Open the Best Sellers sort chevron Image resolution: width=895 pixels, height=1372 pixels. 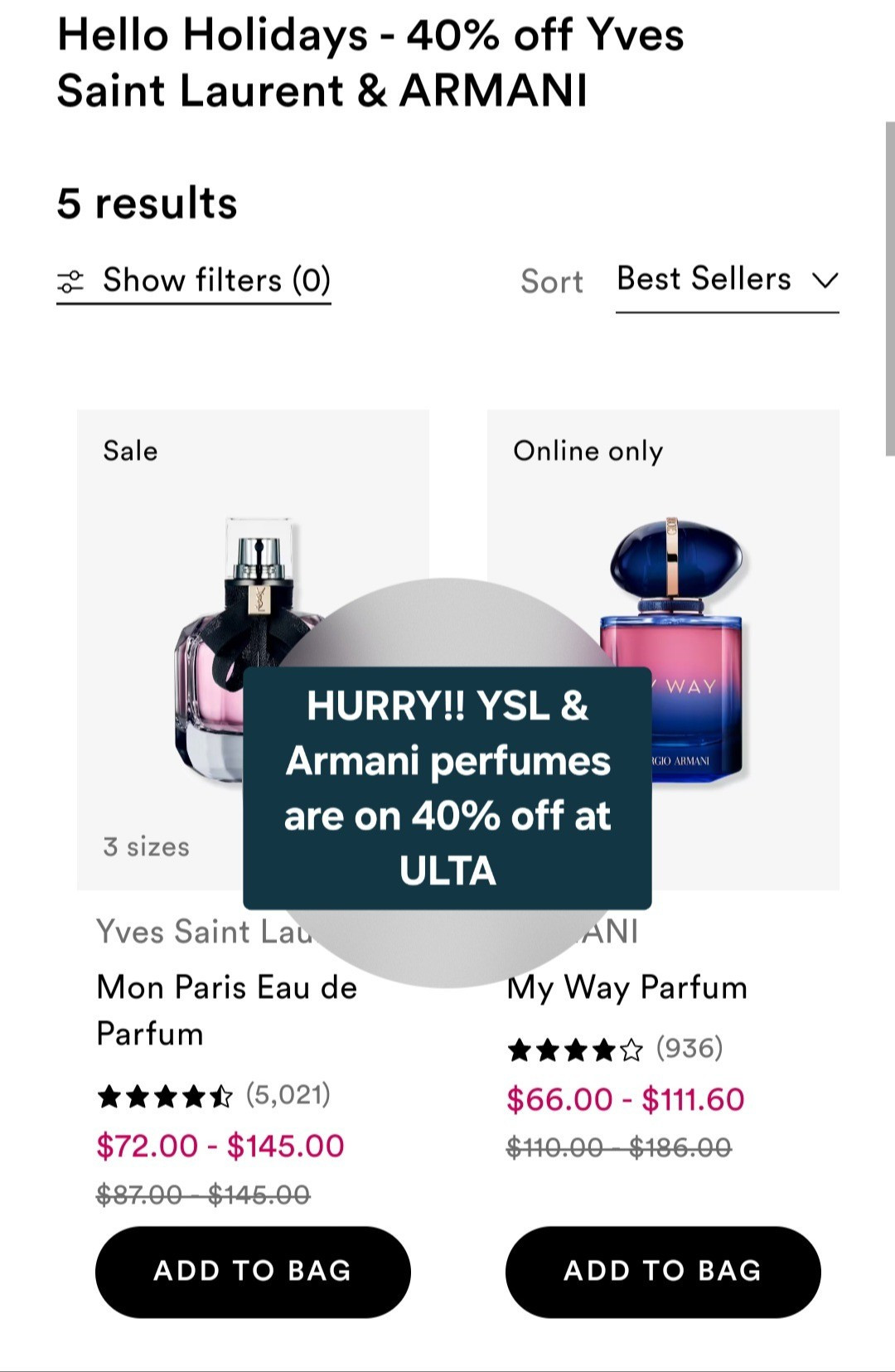click(825, 282)
